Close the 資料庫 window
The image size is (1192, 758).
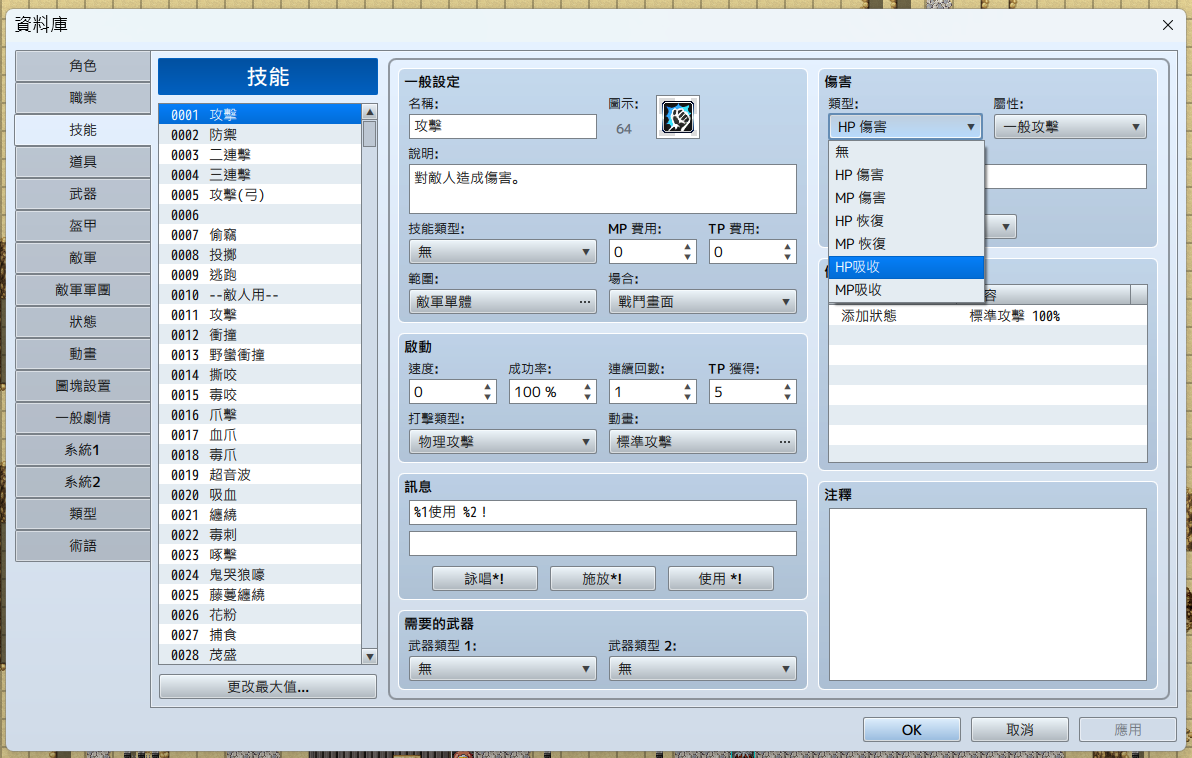pyautogui.click(x=1168, y=25)
